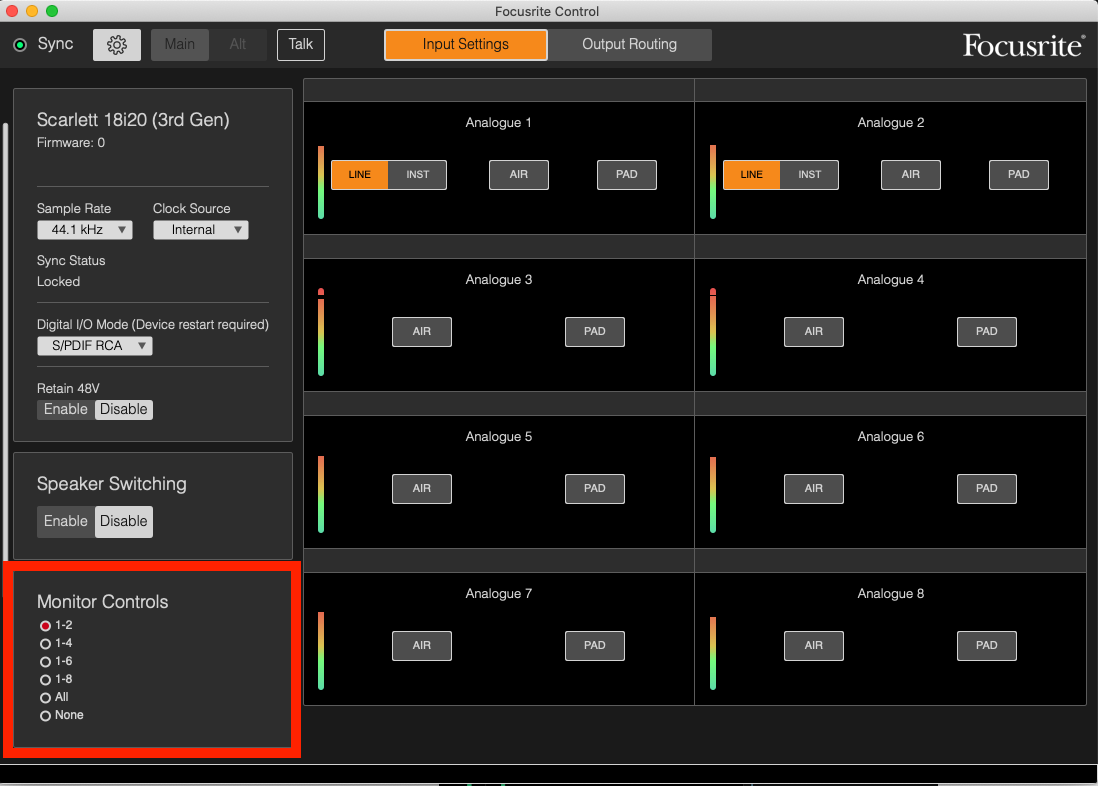Open the Clock Source dropdown
This screenshot has width=1098, height=786.
coord(200,230)
